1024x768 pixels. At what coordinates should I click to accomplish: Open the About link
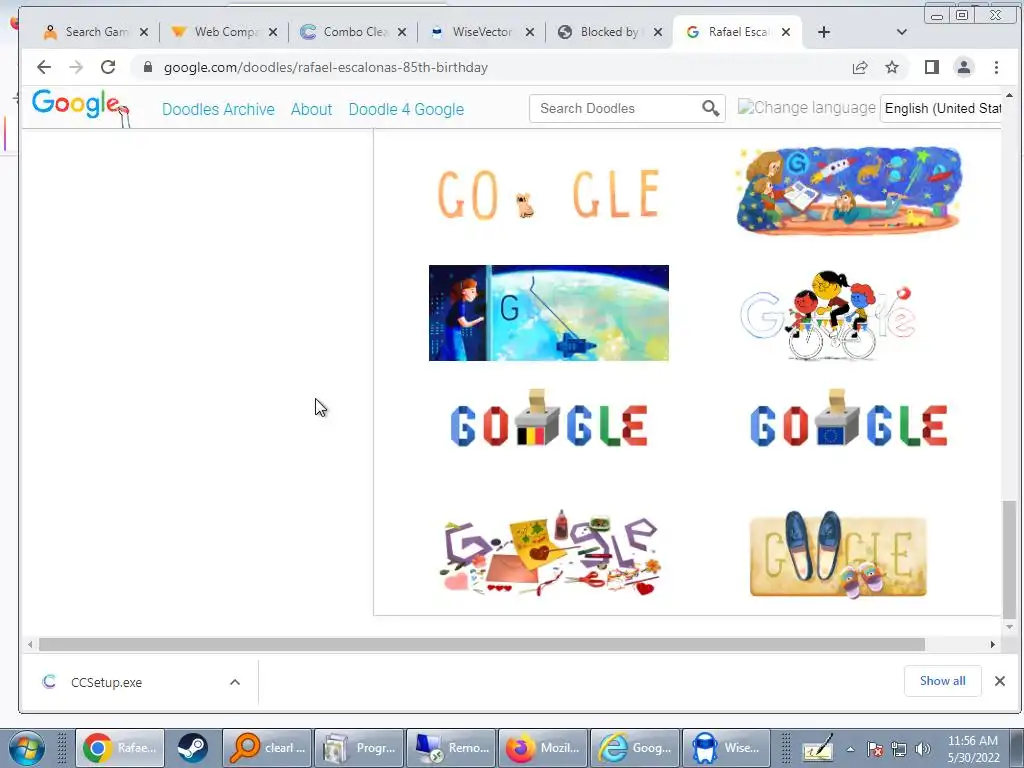(312, 109)
